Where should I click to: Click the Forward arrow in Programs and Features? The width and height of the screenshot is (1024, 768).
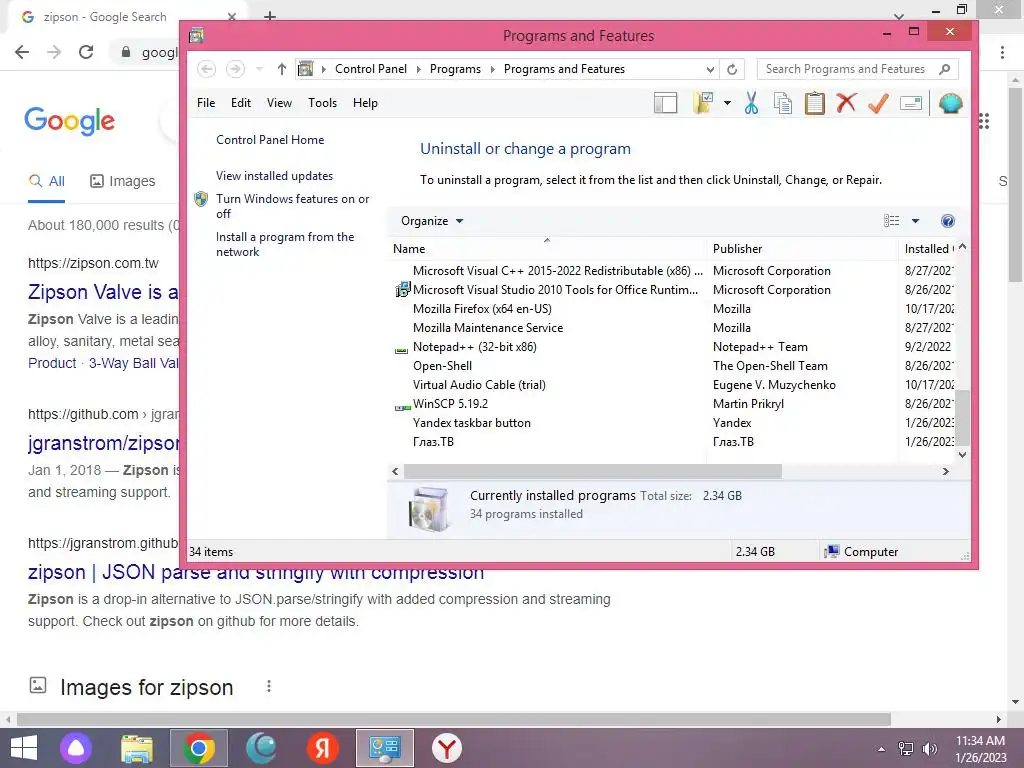[235, 69]
